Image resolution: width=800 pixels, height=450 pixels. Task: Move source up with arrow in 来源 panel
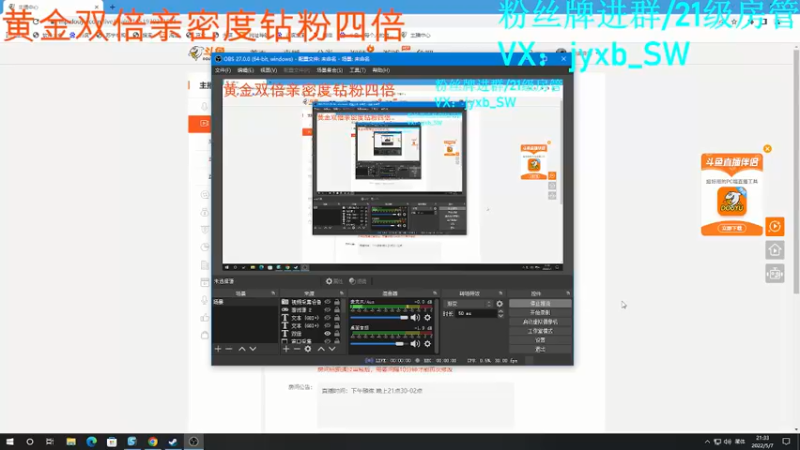[321, 349]
